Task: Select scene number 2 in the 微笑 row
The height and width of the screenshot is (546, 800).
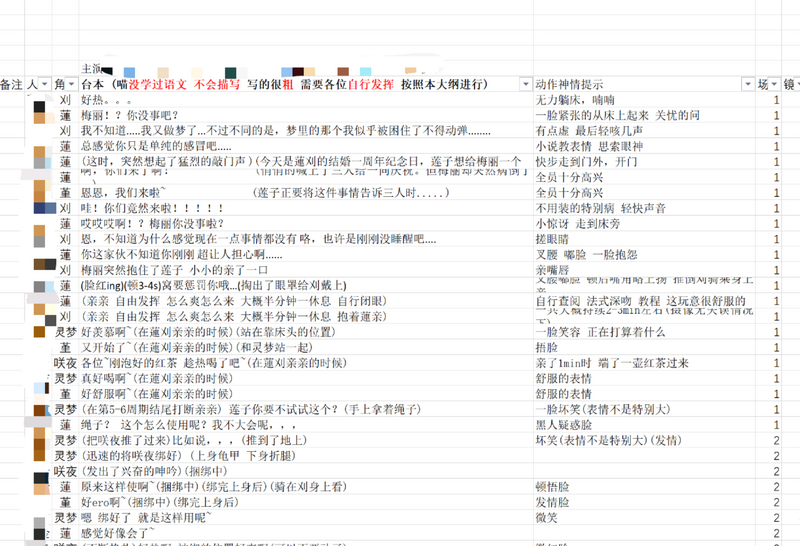Action: (768, 518)
